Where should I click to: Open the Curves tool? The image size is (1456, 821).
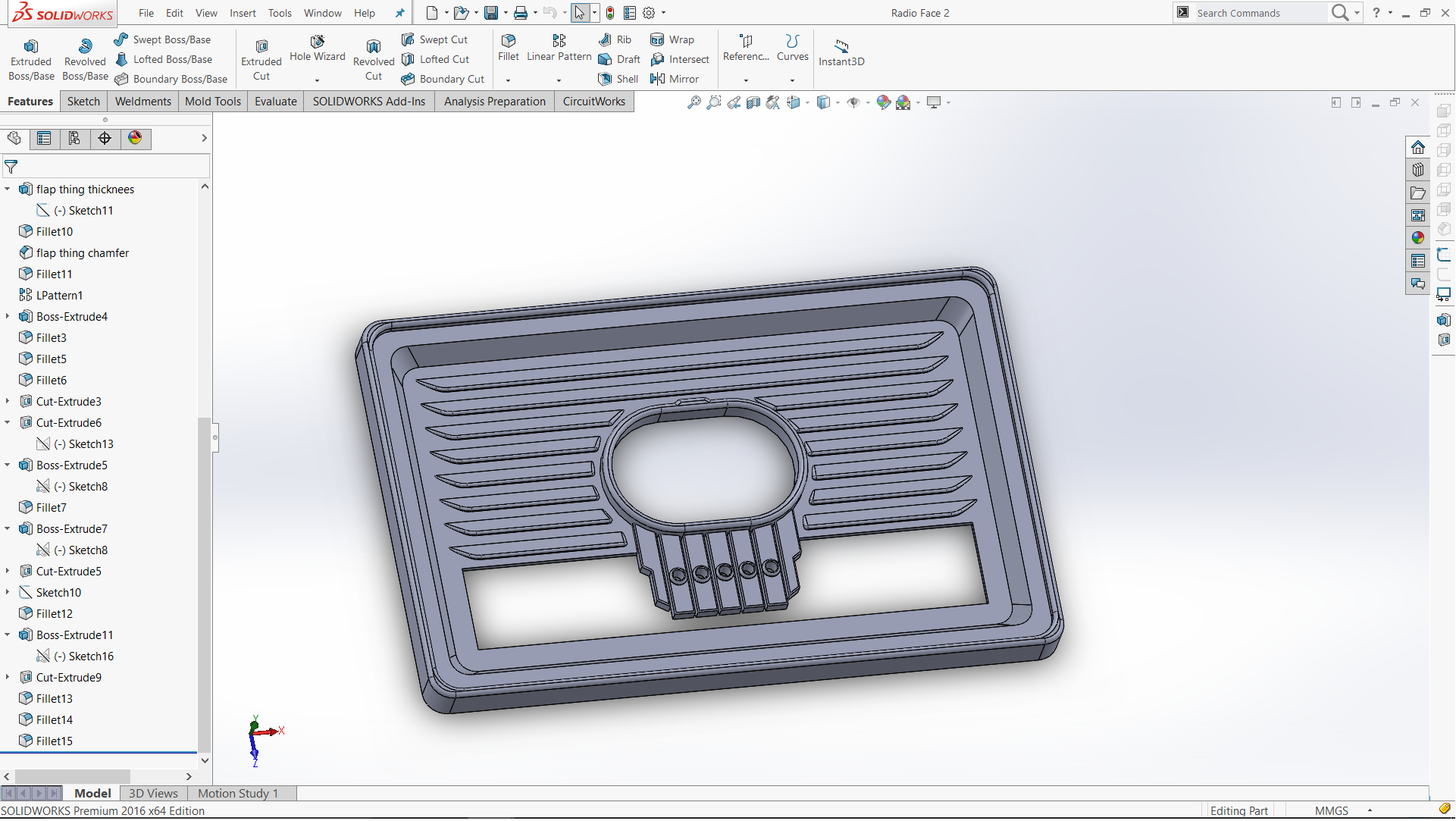[793, 48]
